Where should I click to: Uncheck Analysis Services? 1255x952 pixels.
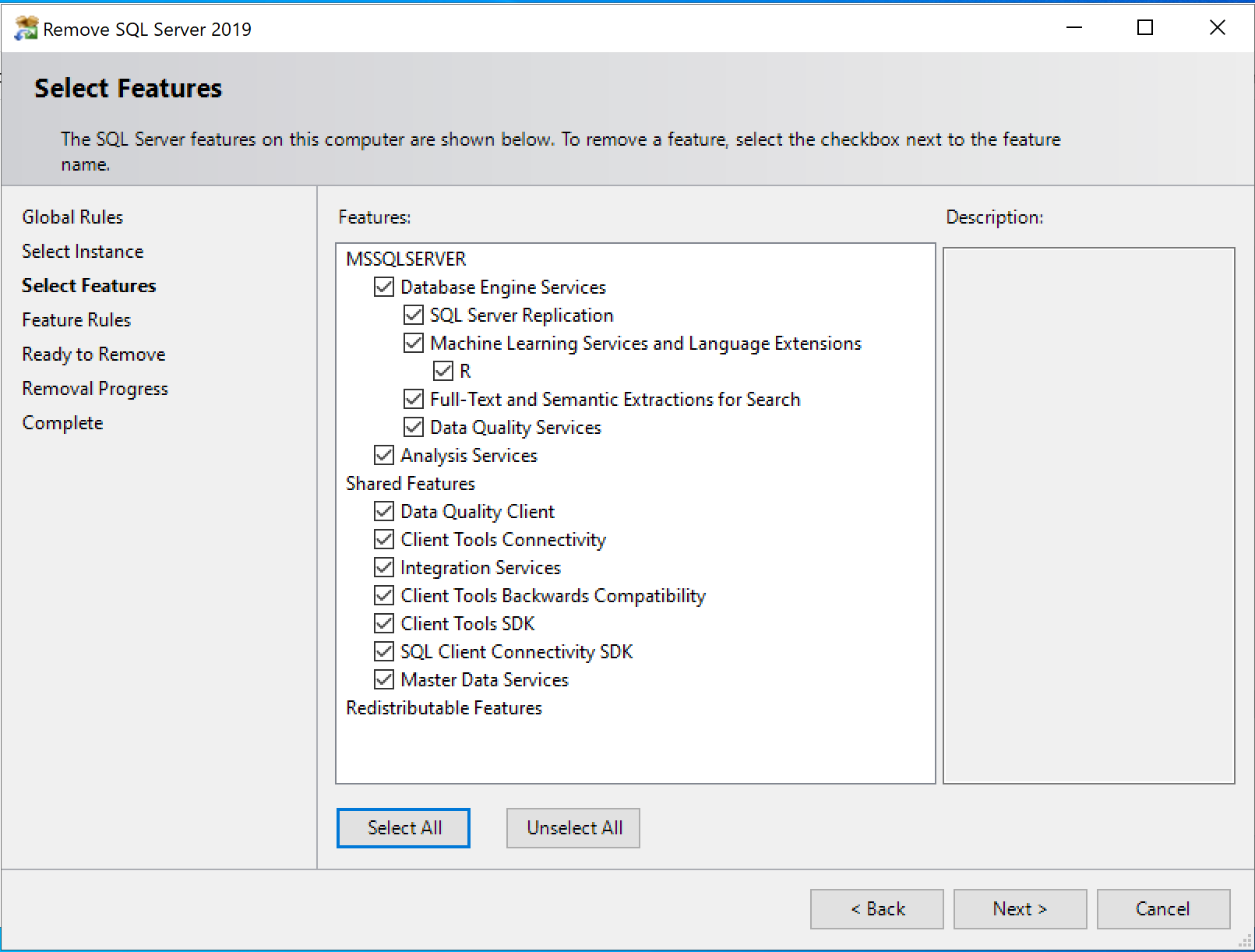pyautogui.click(x=383, y=455)
